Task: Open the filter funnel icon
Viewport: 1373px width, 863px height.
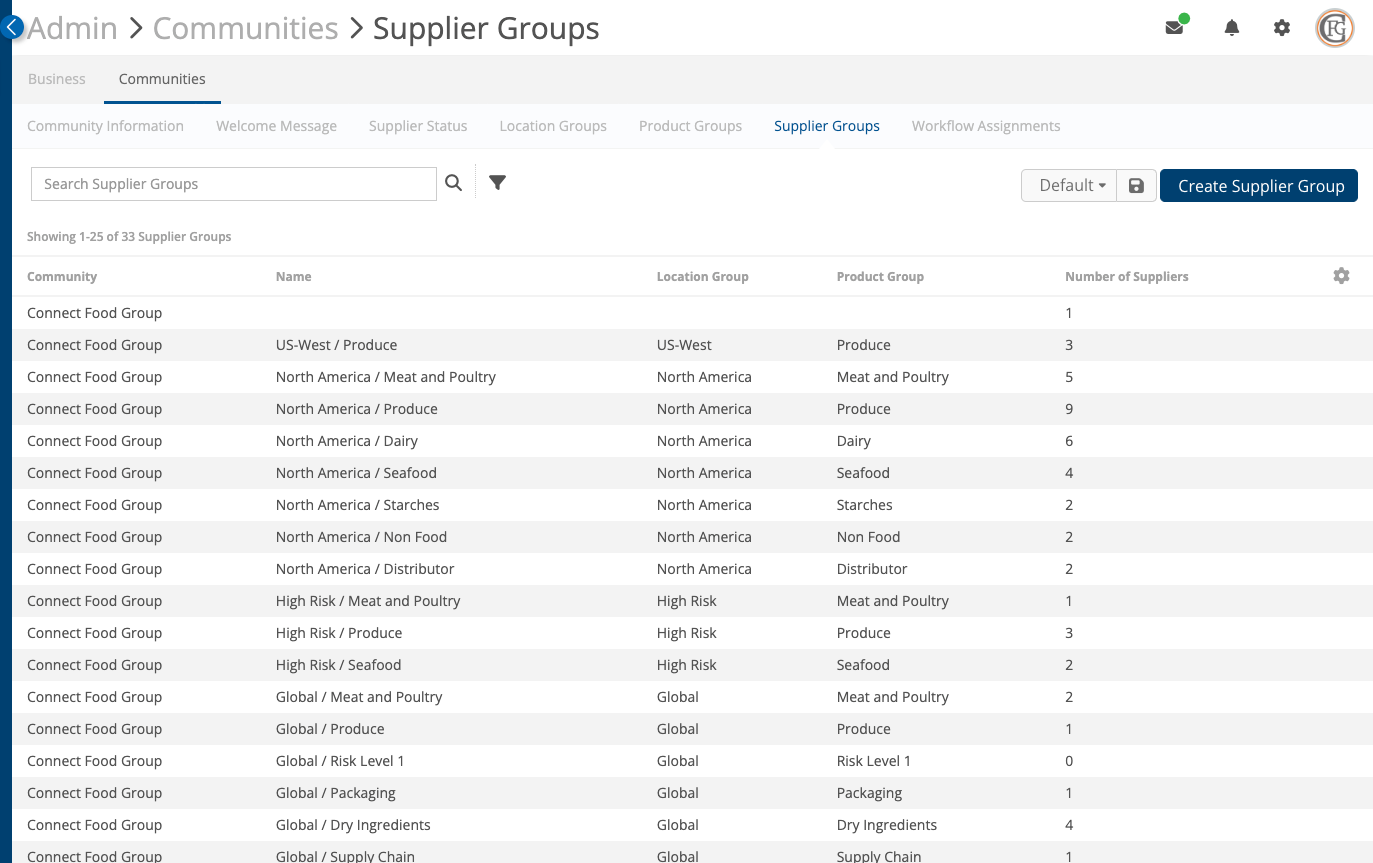Action: 497,182
